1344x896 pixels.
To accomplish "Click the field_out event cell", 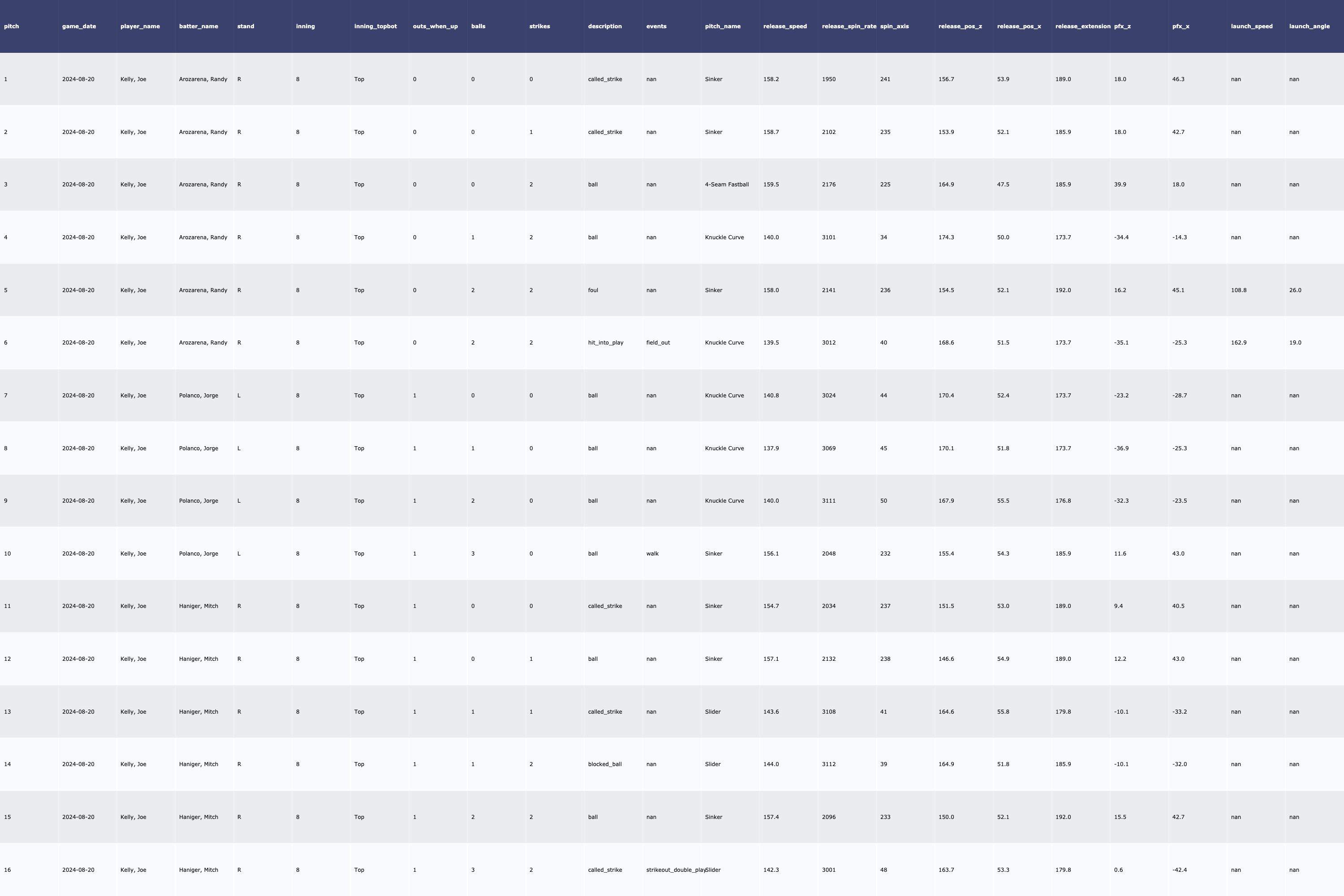I will (658, 343).
